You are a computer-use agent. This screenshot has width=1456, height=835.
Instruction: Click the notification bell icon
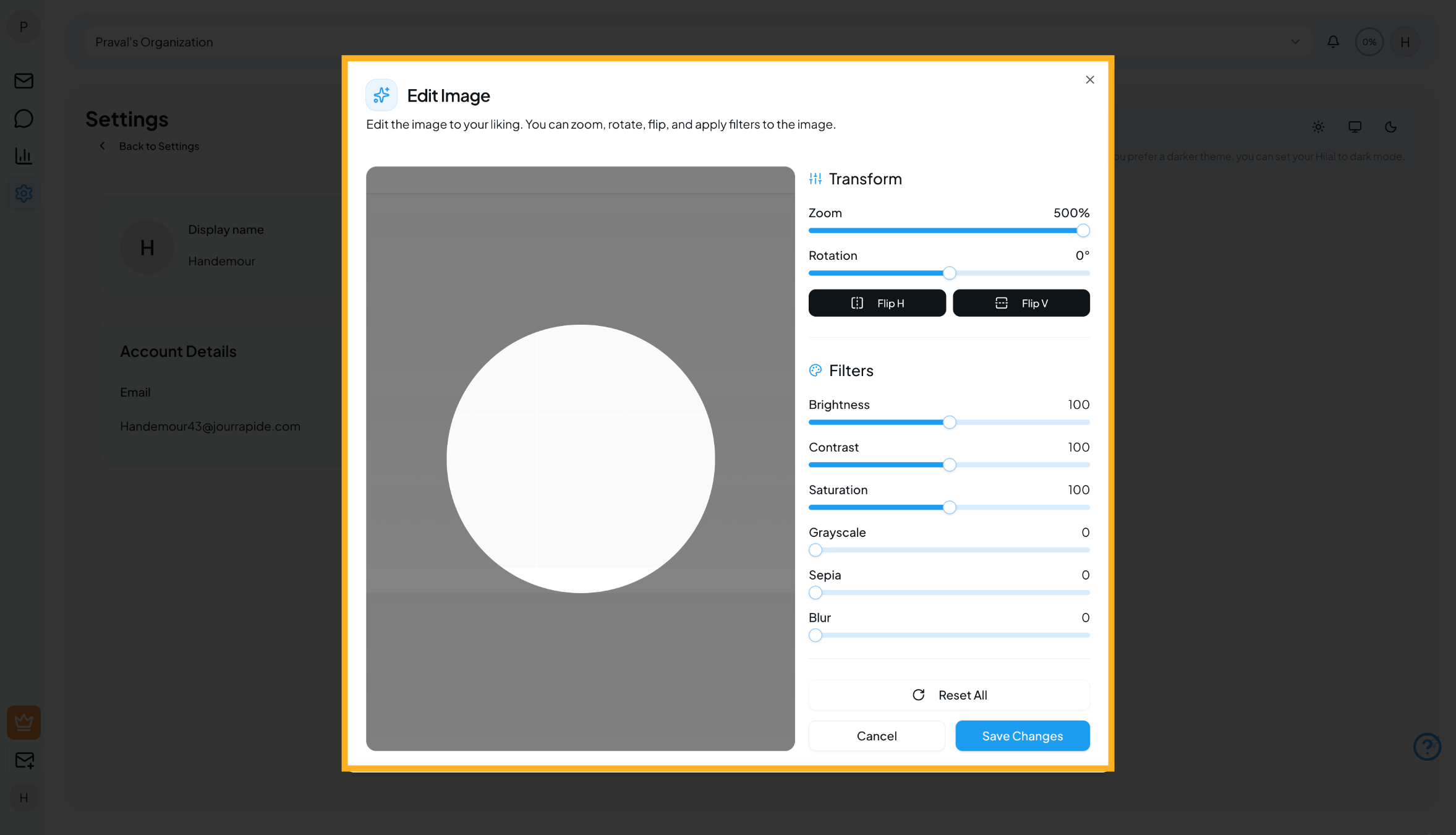point(1333,42)
